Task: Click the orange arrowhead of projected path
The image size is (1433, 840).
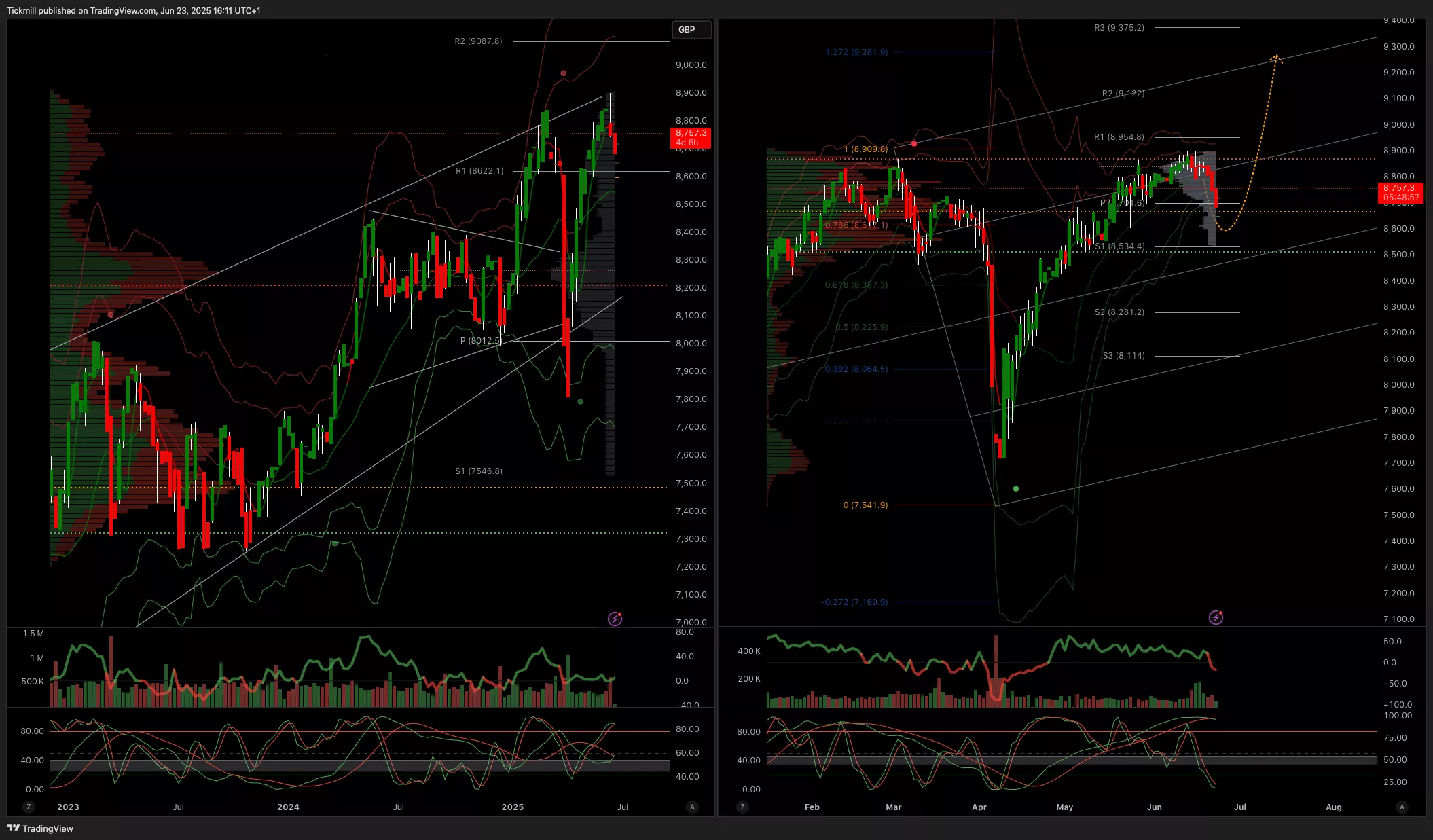Action: coord(1277,58)
